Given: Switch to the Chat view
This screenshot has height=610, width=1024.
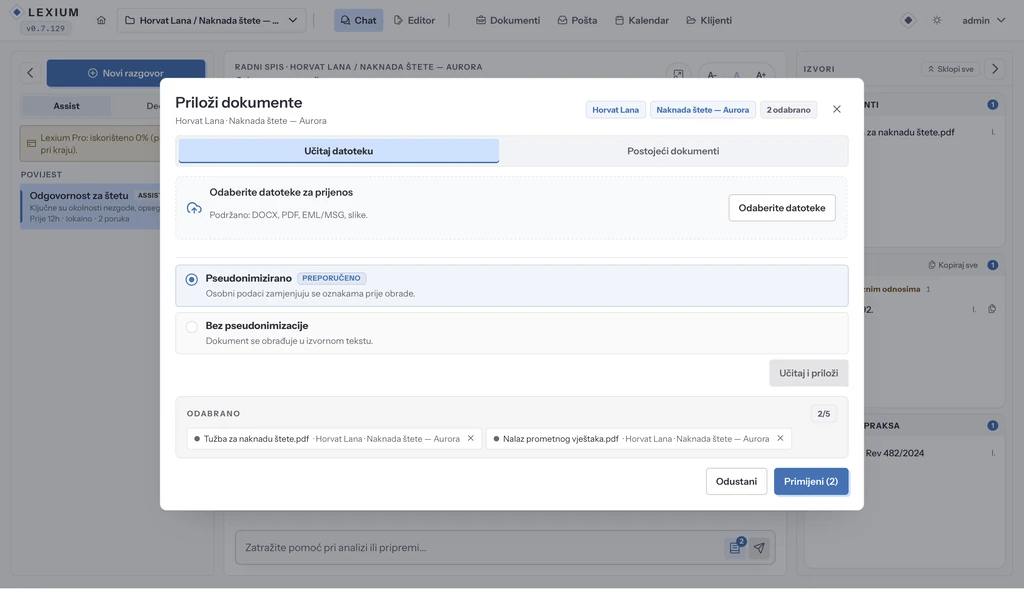Looking at the screenshot, I should coord(359,20).
